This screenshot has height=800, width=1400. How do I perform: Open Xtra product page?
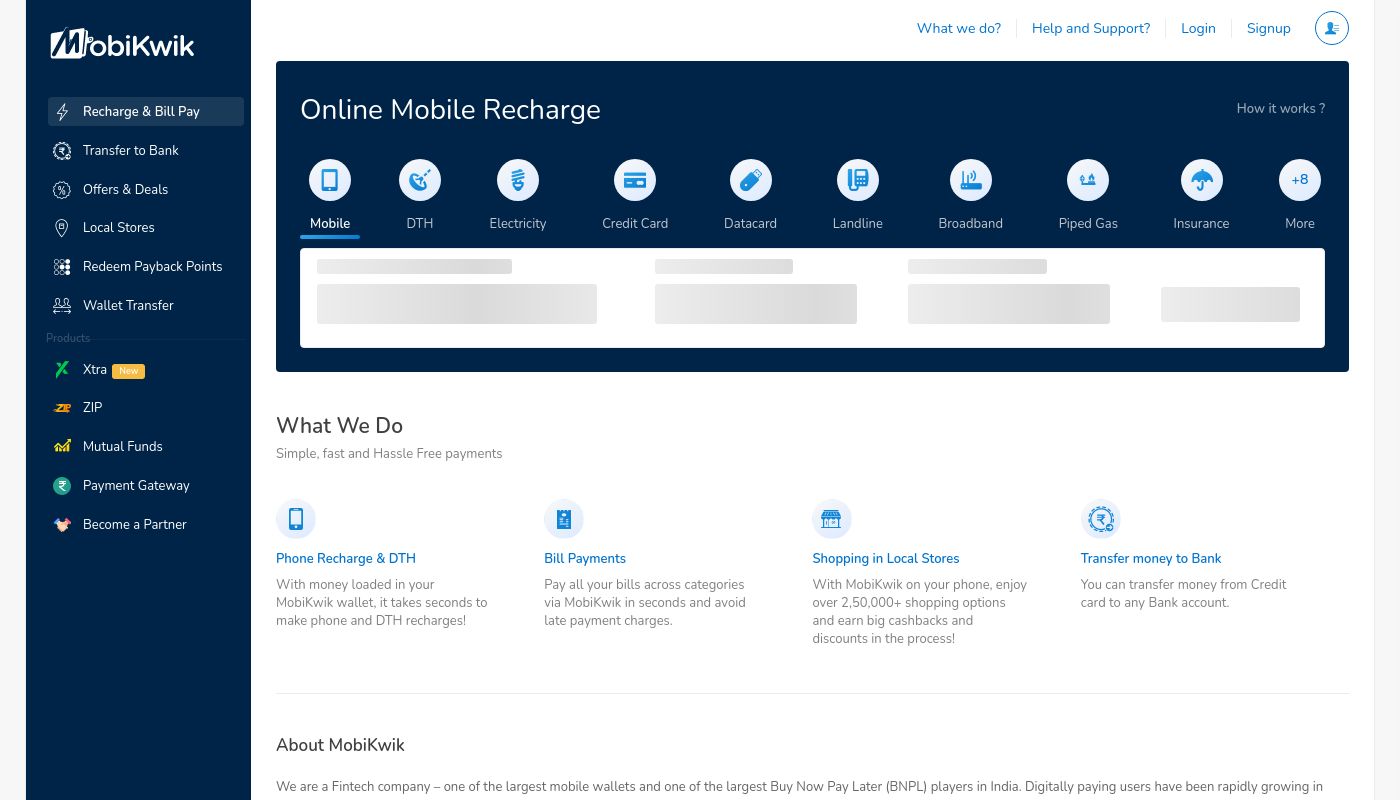click(x=95, y=370)
